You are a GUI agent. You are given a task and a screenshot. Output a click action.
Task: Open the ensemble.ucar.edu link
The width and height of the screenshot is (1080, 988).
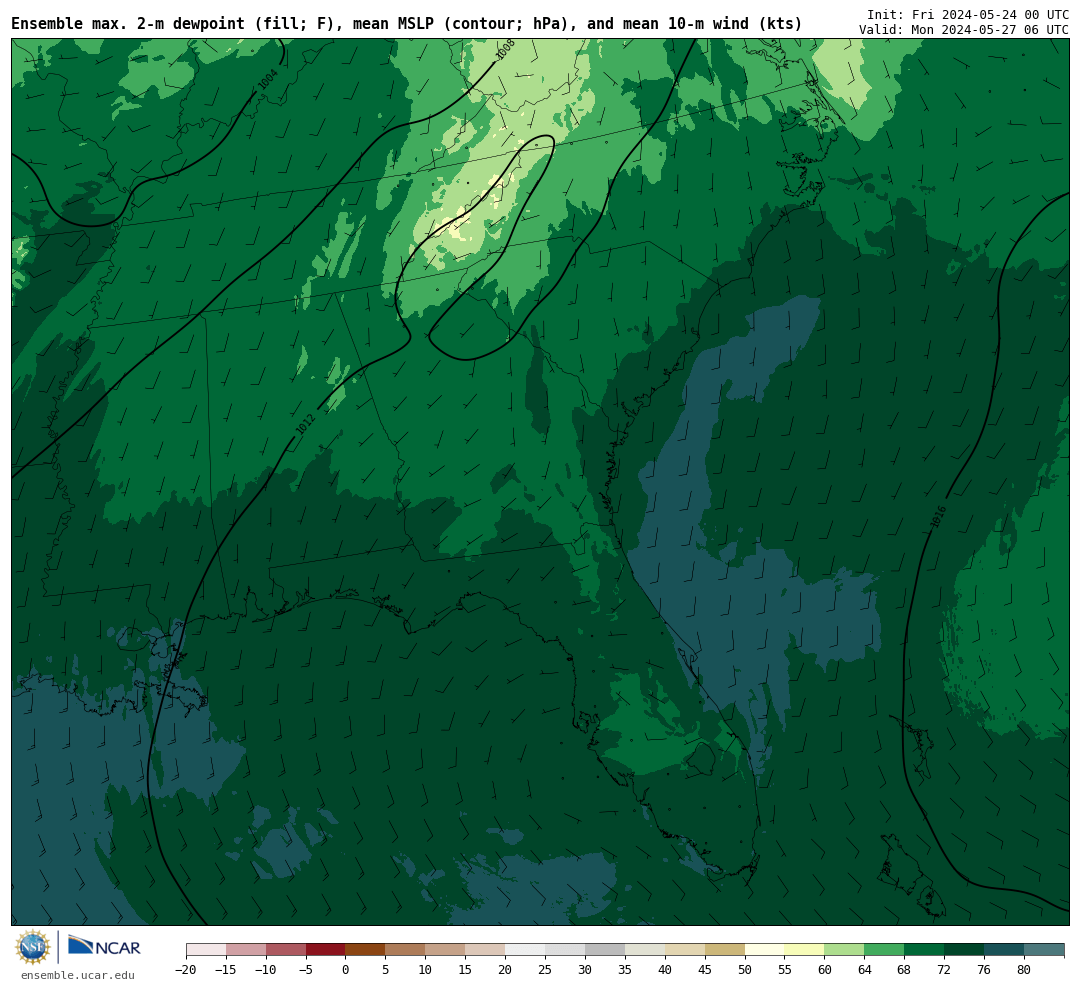[x=78, y=975]
